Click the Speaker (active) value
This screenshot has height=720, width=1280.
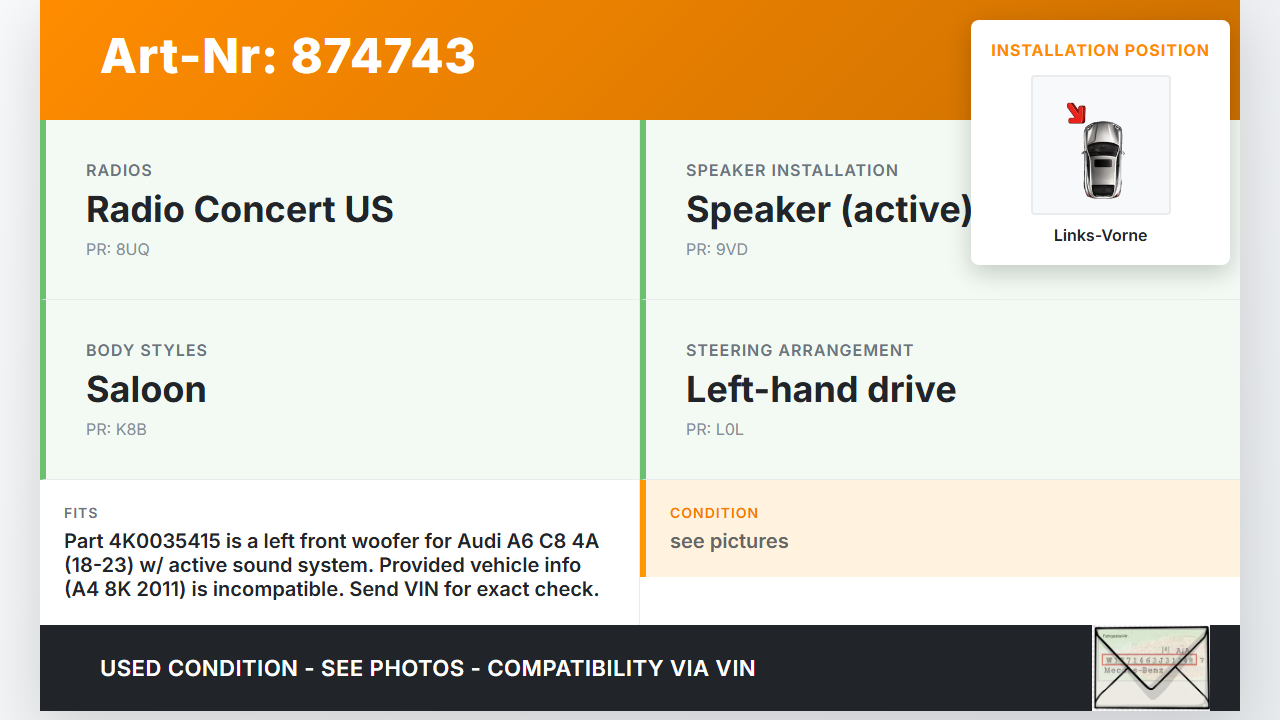point(829,210)
